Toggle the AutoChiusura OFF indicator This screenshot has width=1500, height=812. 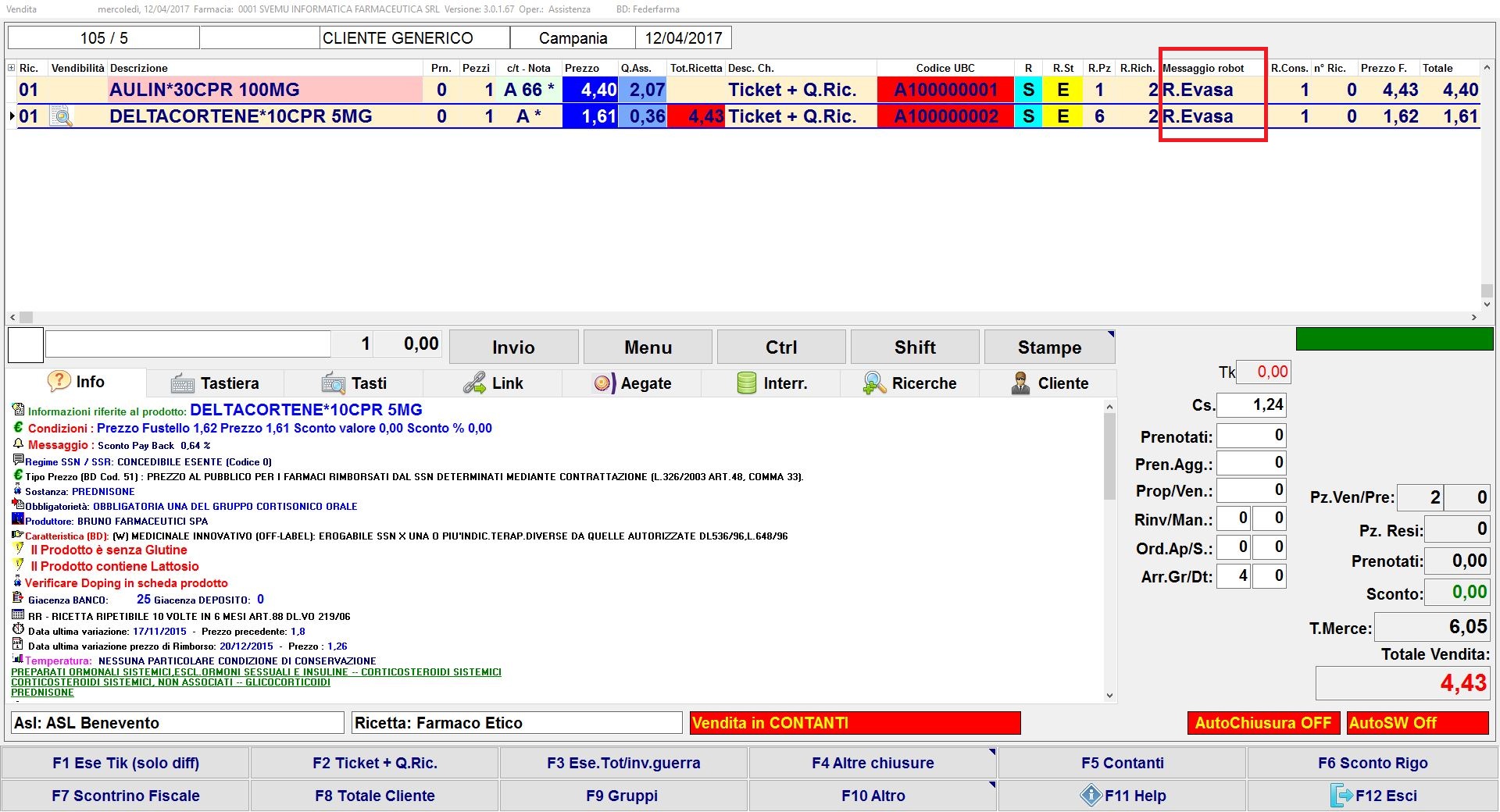pos(1262,723)
